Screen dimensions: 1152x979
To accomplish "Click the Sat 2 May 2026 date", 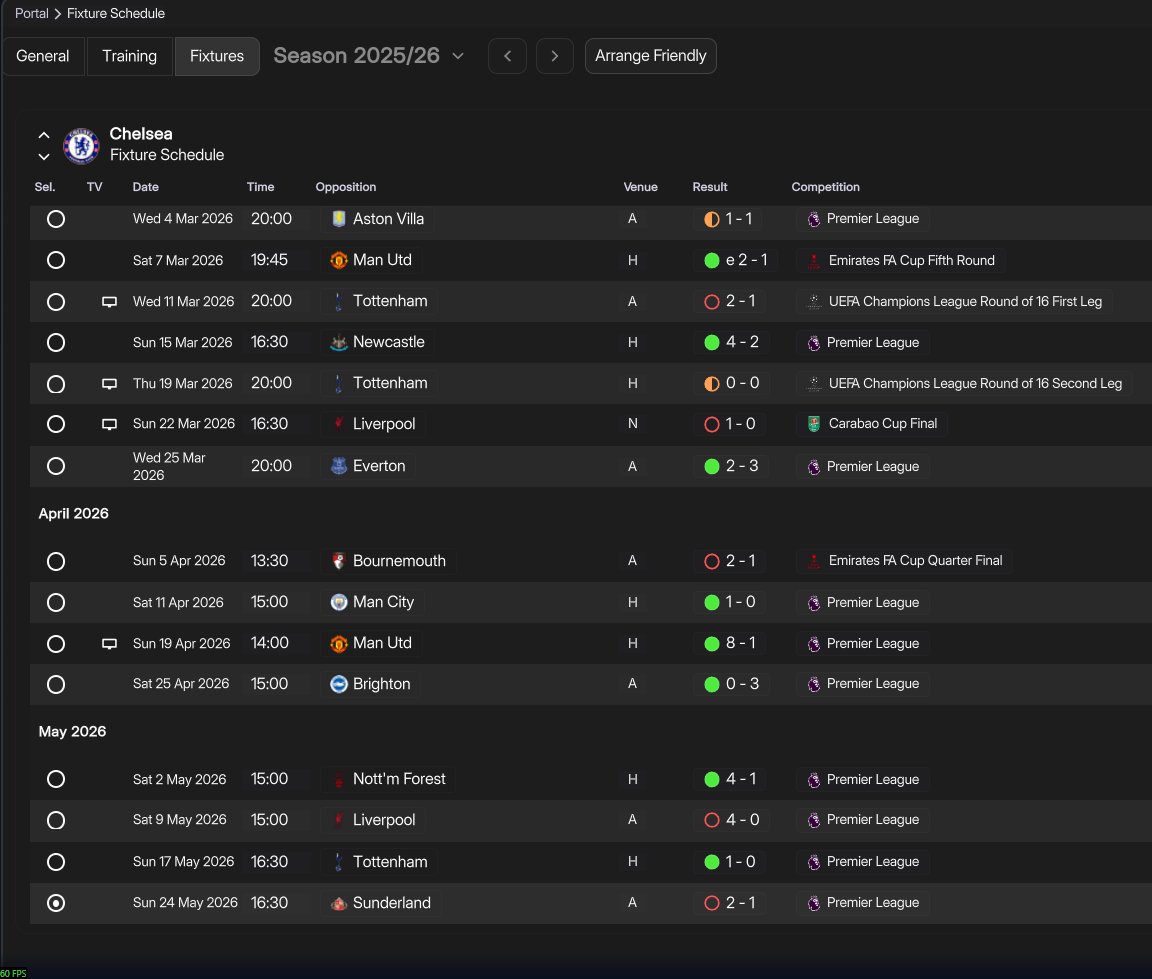I will 179,779.
